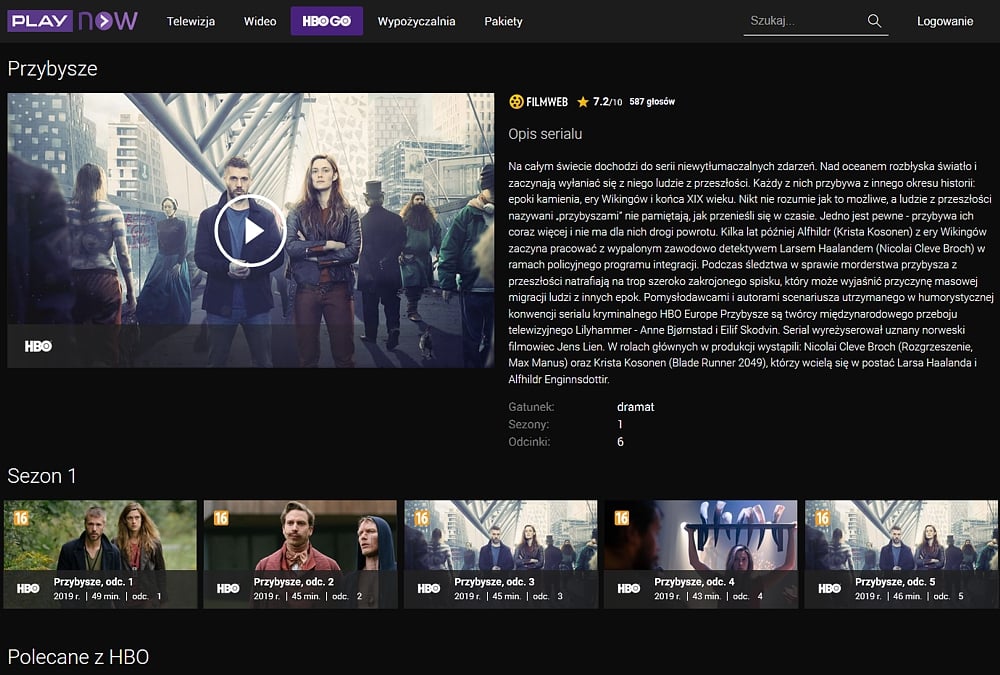Open the Telewizja menu item
The height and width of the screenshot is (675, 1000).
pos(191,21)
